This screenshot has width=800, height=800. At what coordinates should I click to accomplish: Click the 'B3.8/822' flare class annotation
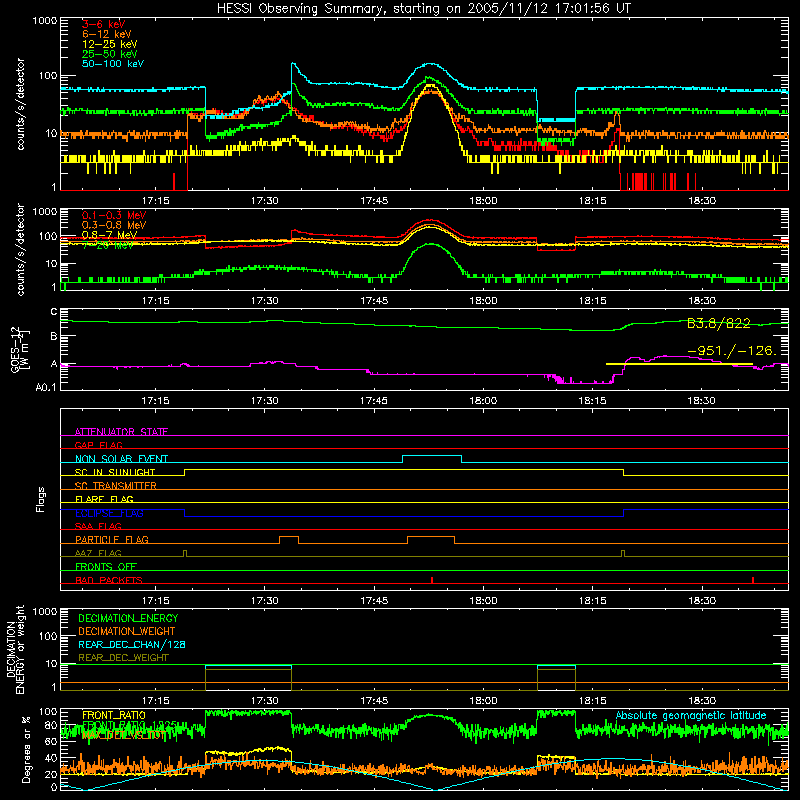click(x=718, y=323)
